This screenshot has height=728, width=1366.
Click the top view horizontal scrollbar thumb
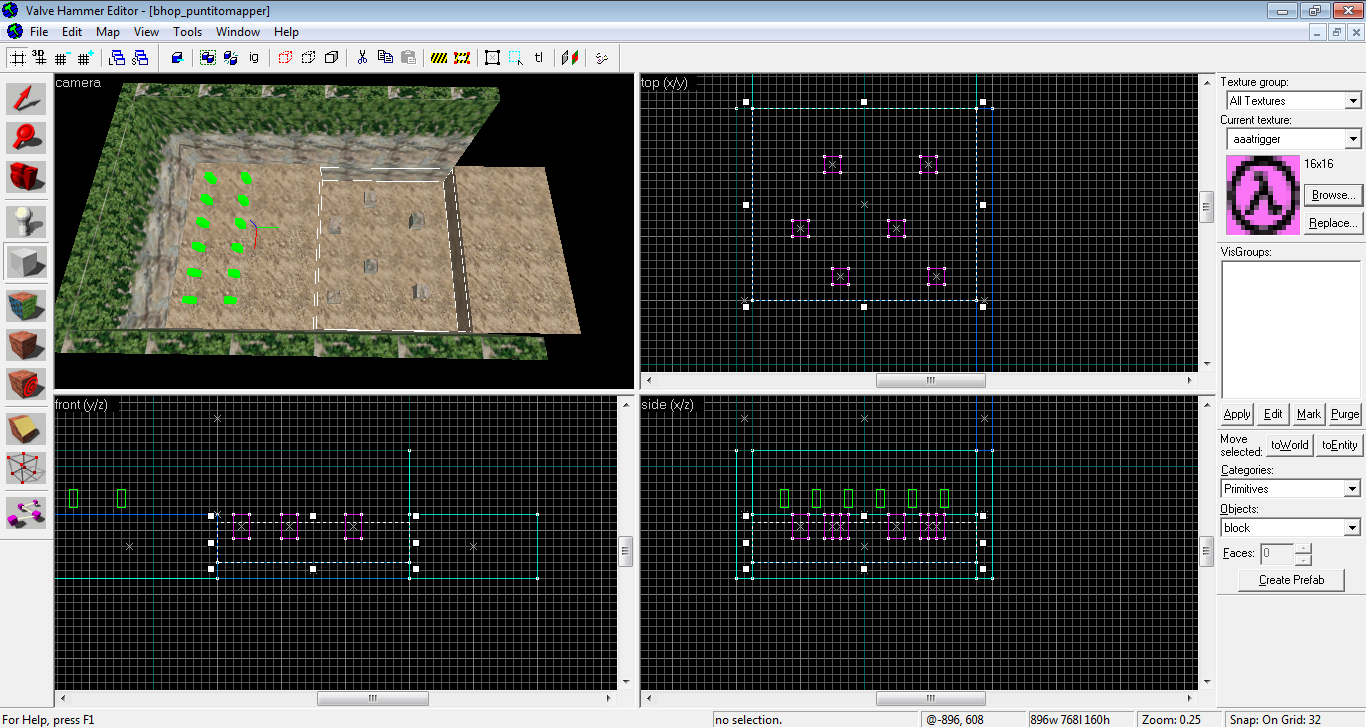931,380
